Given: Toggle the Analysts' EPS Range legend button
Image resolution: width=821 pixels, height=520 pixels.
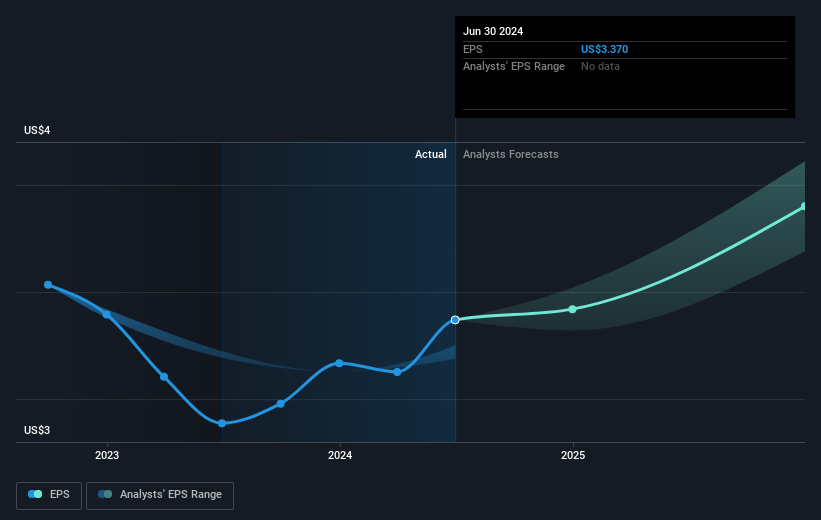Looking at the screenshot, I should coord(160,495).
